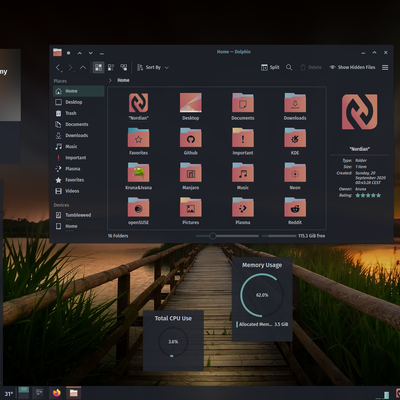Open the search magnifier in Dolphin
The image size is (400, 400).
click(x=289, y=67)
